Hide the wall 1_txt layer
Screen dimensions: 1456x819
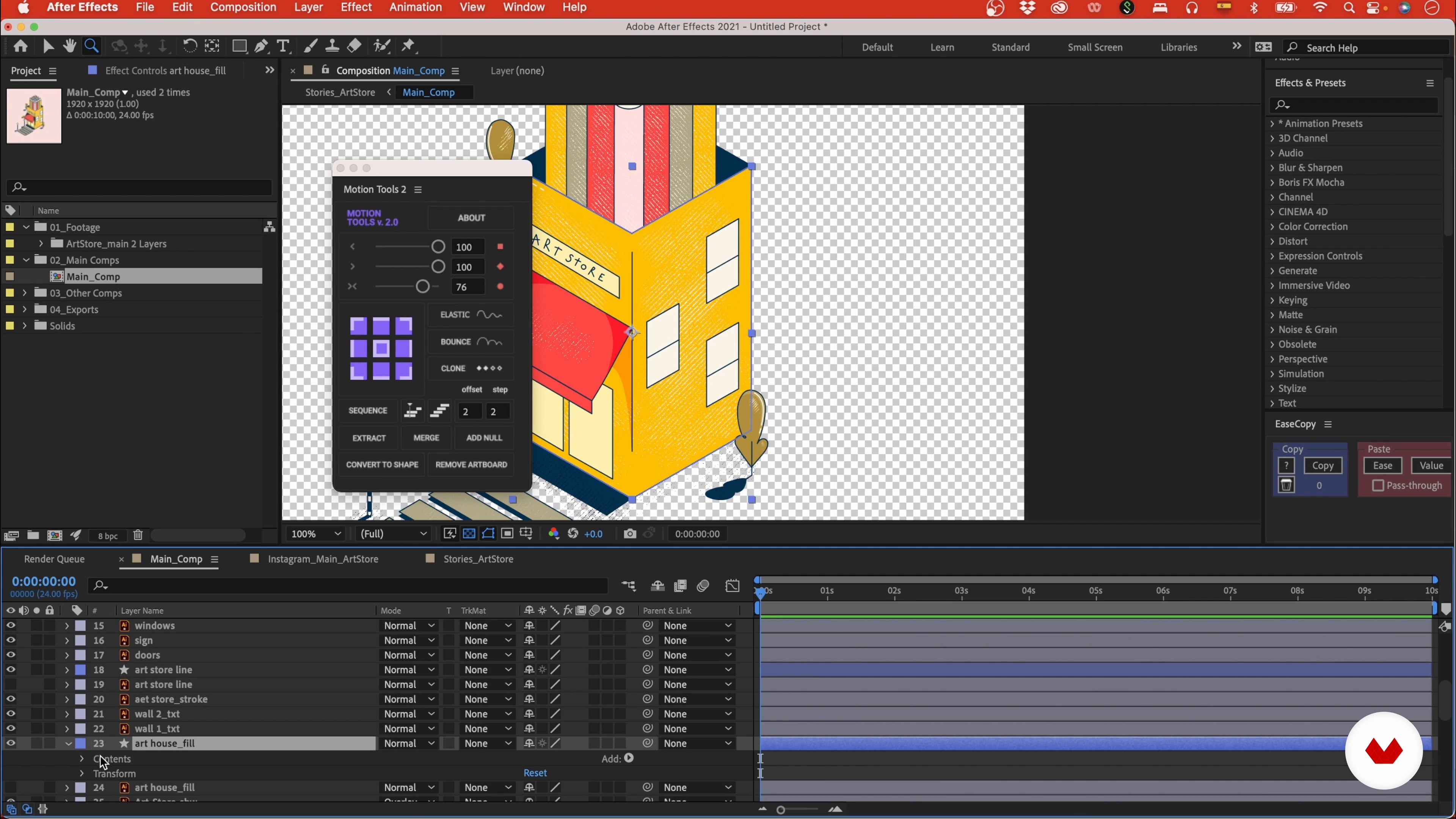coord(11,728)
